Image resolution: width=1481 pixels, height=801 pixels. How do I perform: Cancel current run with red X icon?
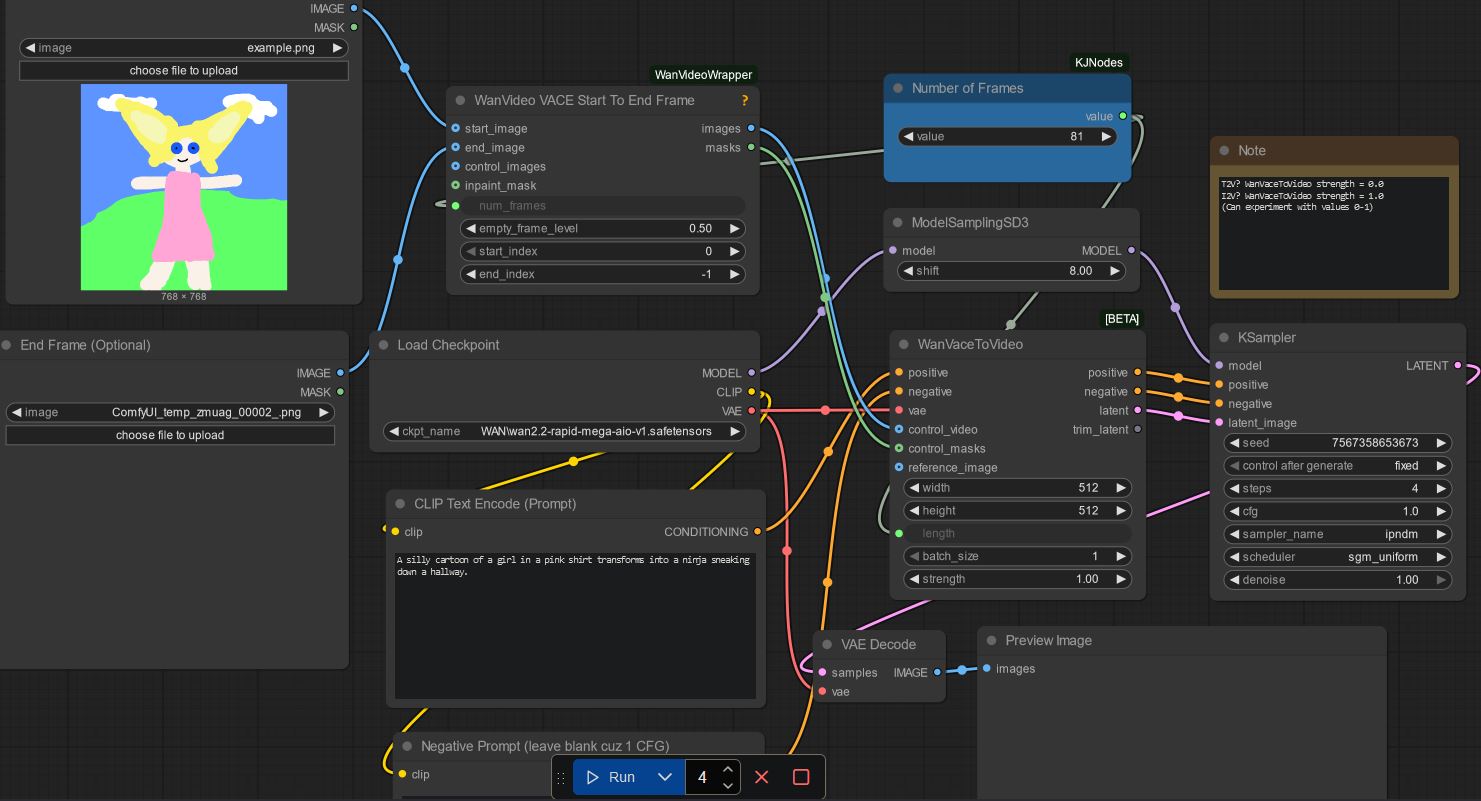click(x=762, y=777)
